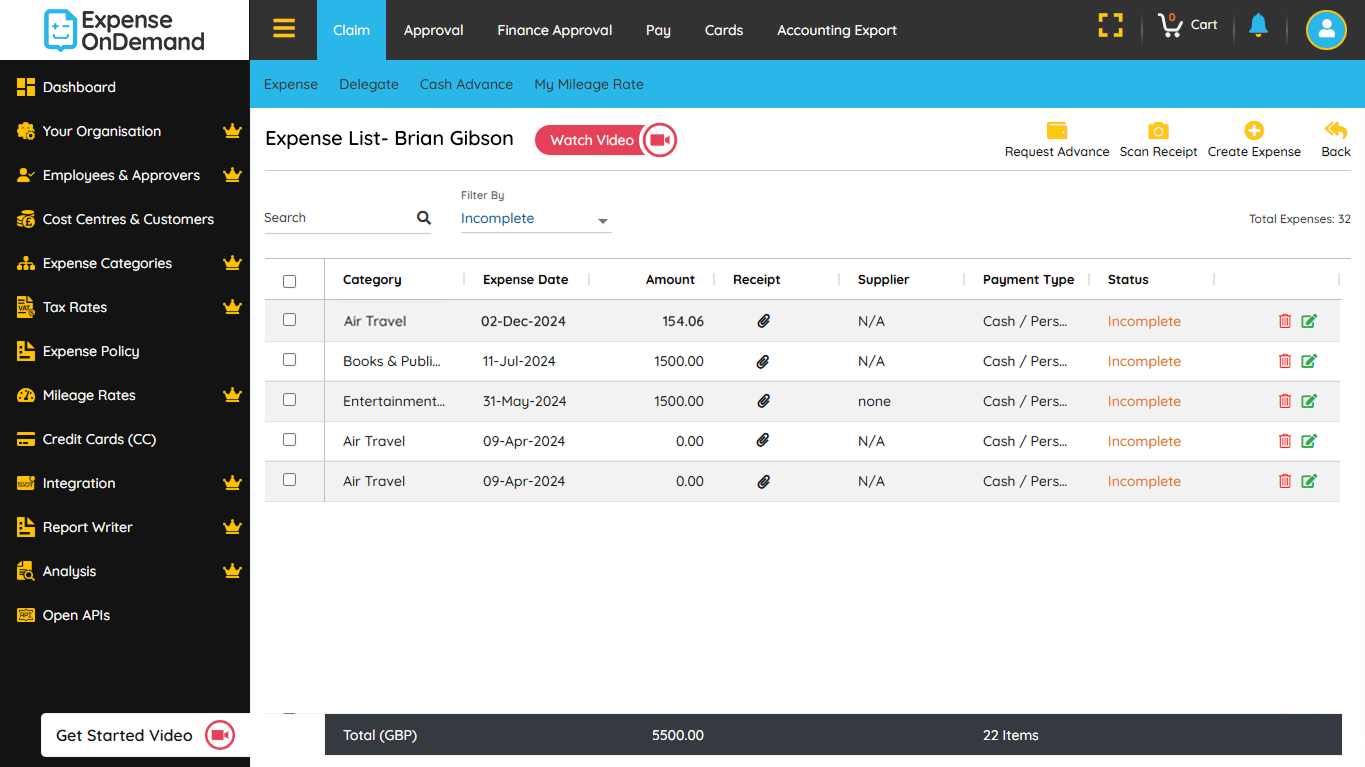Screen dimensions: 1365x767
Task: Open Employees & Approvers in sidebar
Action: tap(121, 175)
